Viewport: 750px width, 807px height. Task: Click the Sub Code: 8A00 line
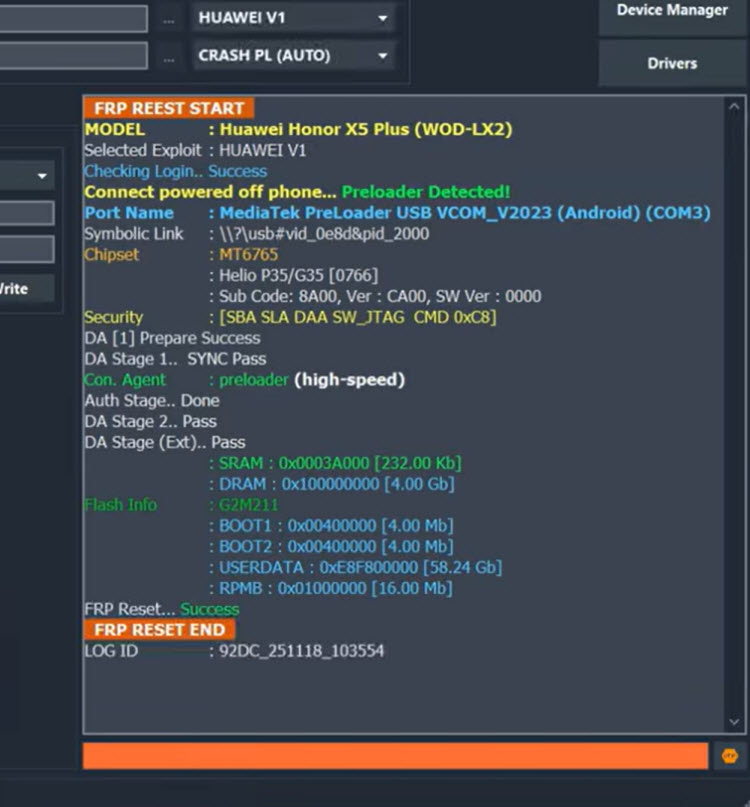coord(375,296)
